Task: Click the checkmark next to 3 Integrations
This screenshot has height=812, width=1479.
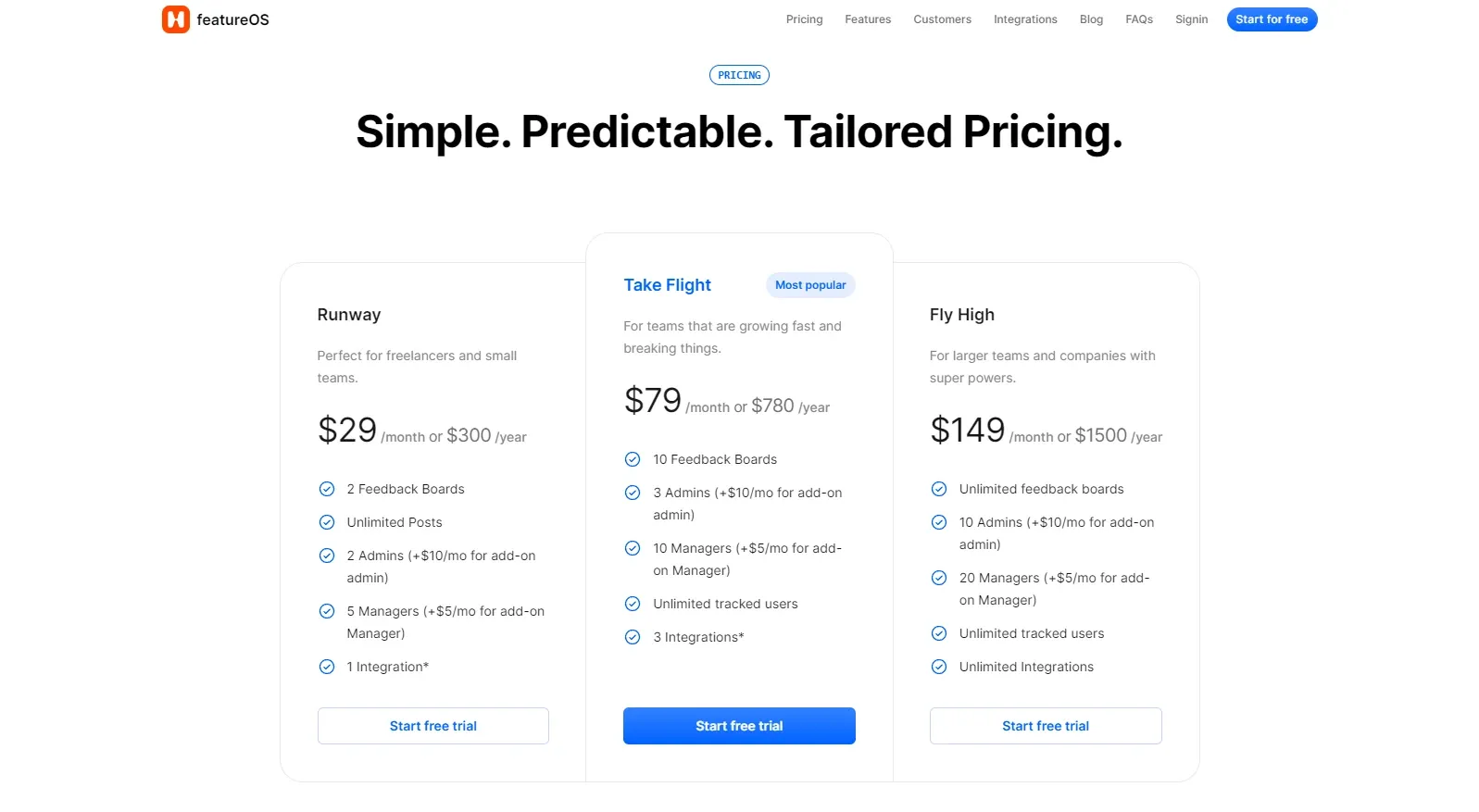Action: click(633, 637)
